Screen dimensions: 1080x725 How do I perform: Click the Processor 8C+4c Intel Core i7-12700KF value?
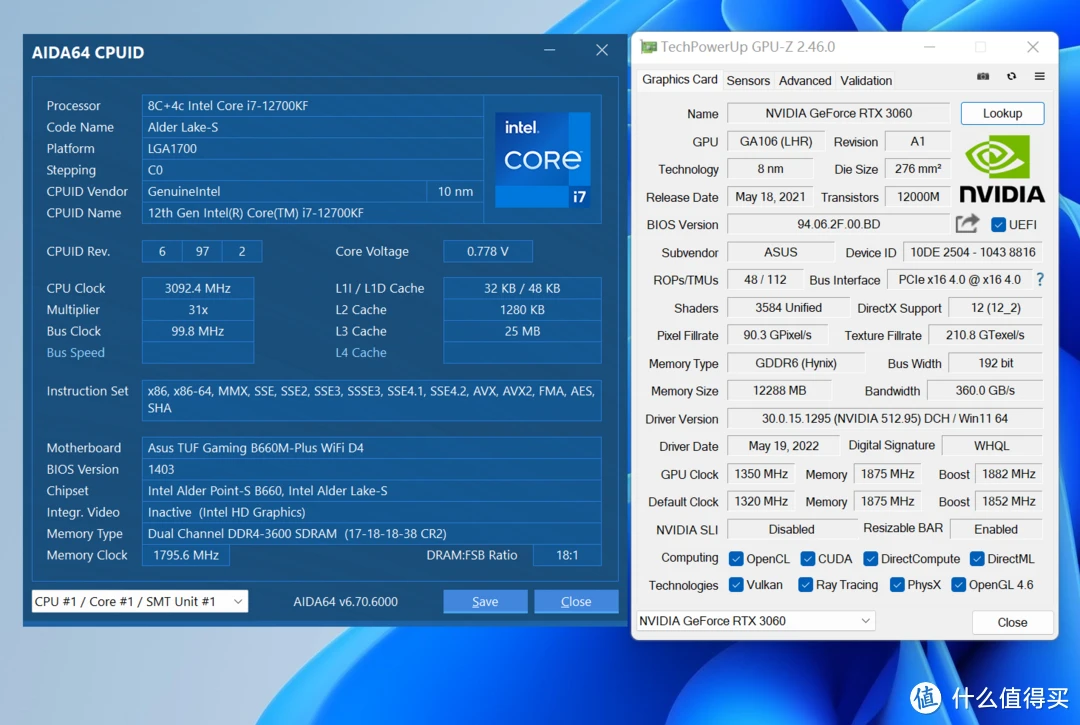[312, 105]
